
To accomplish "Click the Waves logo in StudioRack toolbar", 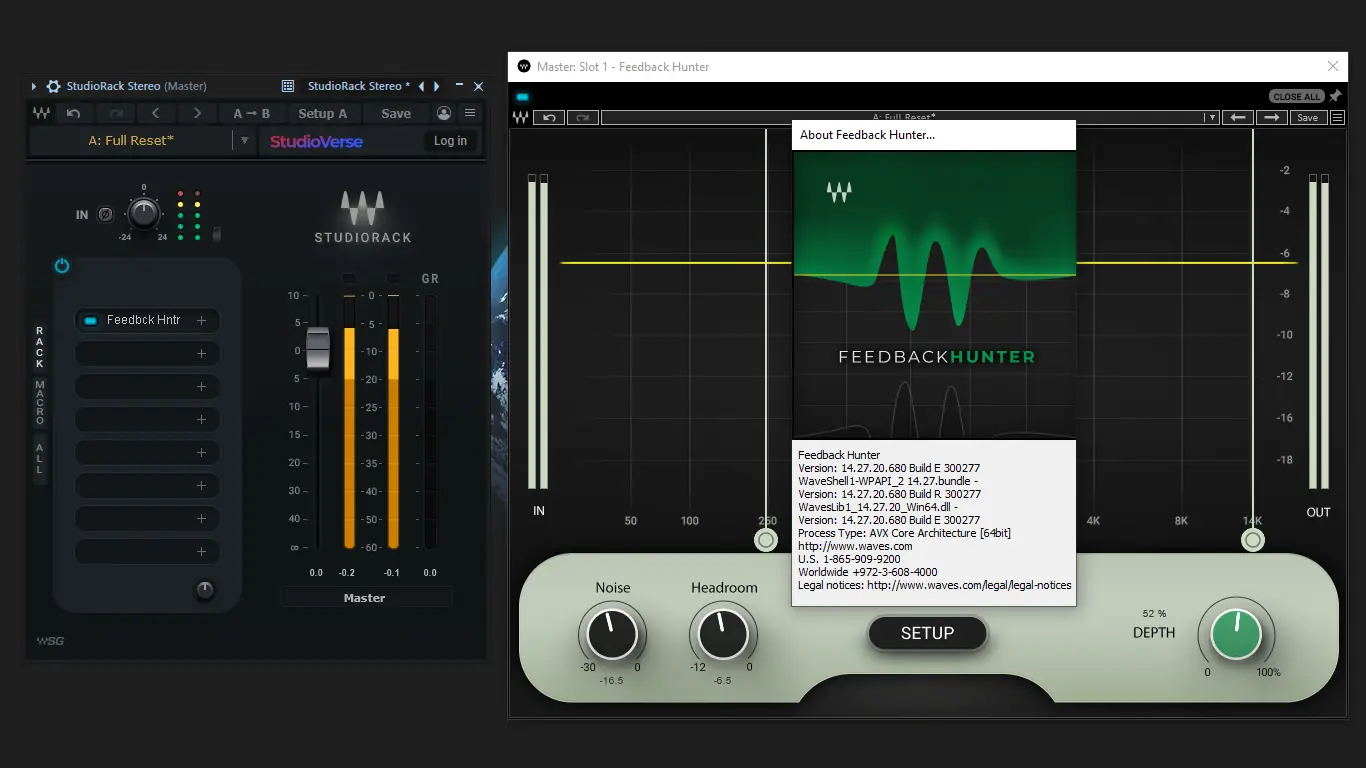I will coord(41,114).
